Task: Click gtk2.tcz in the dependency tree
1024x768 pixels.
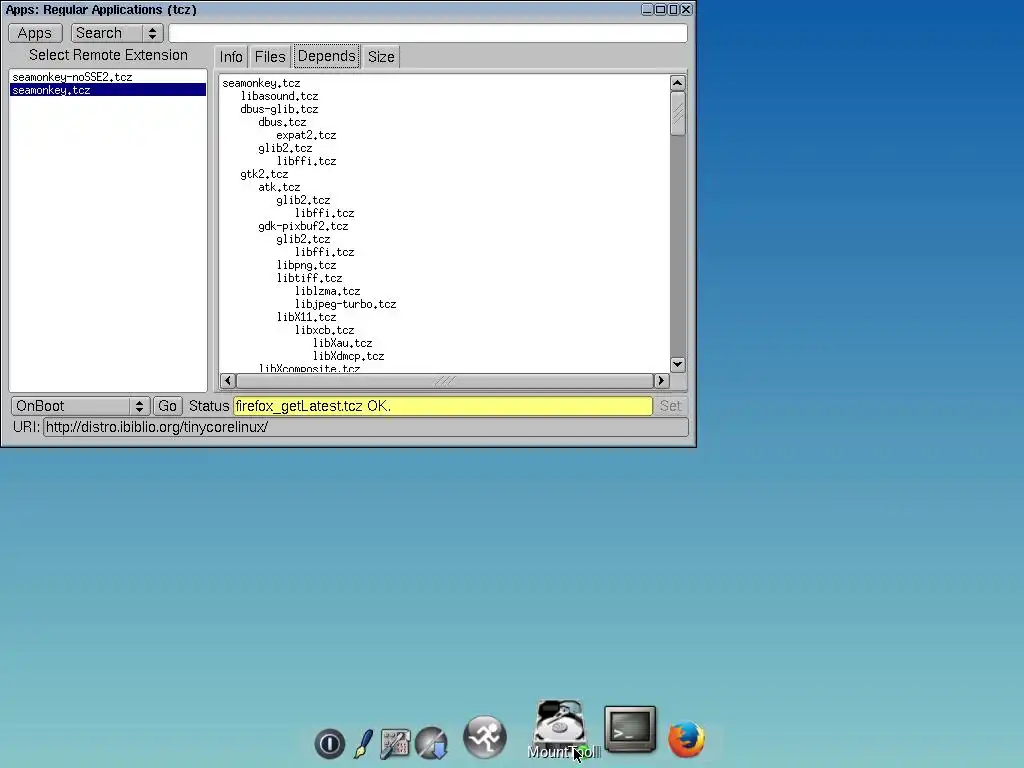Action: (x=264, y=174)
